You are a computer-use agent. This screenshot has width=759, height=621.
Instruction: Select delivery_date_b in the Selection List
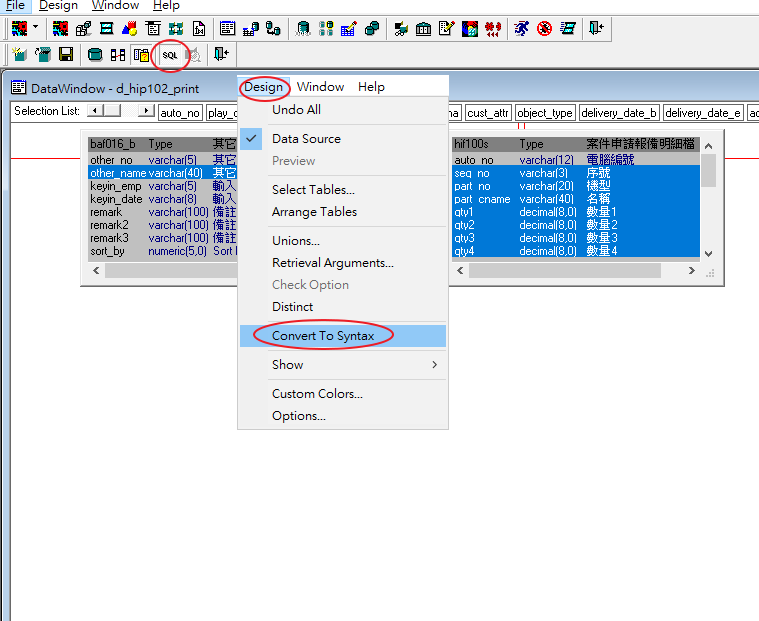tap(619, 113)
